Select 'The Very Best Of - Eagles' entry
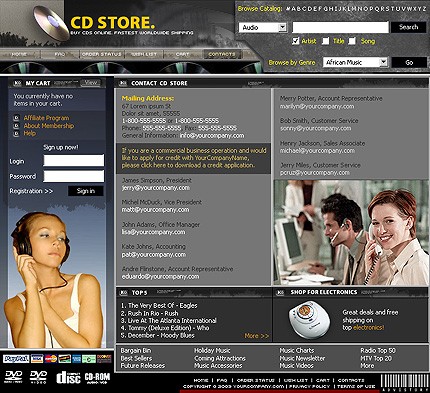Image resolution: width=430 pixels, height=393 pixels. click(159, 305)
